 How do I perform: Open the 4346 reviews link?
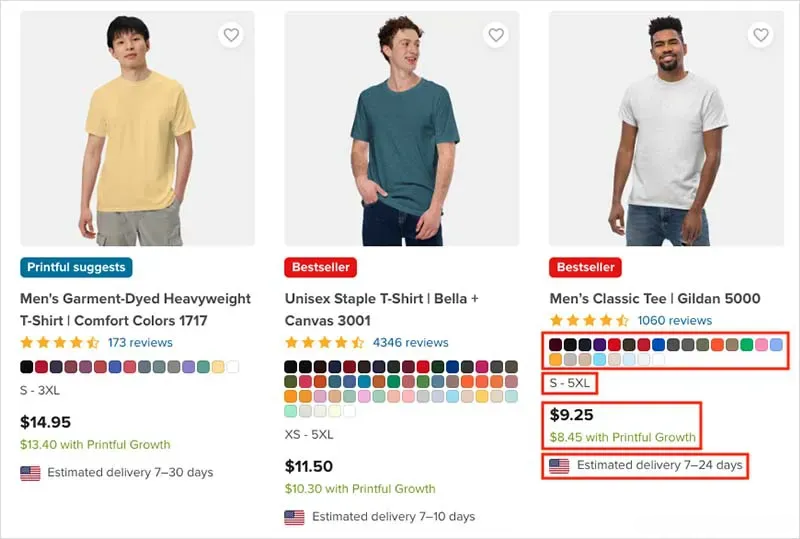tap(410, 343)
